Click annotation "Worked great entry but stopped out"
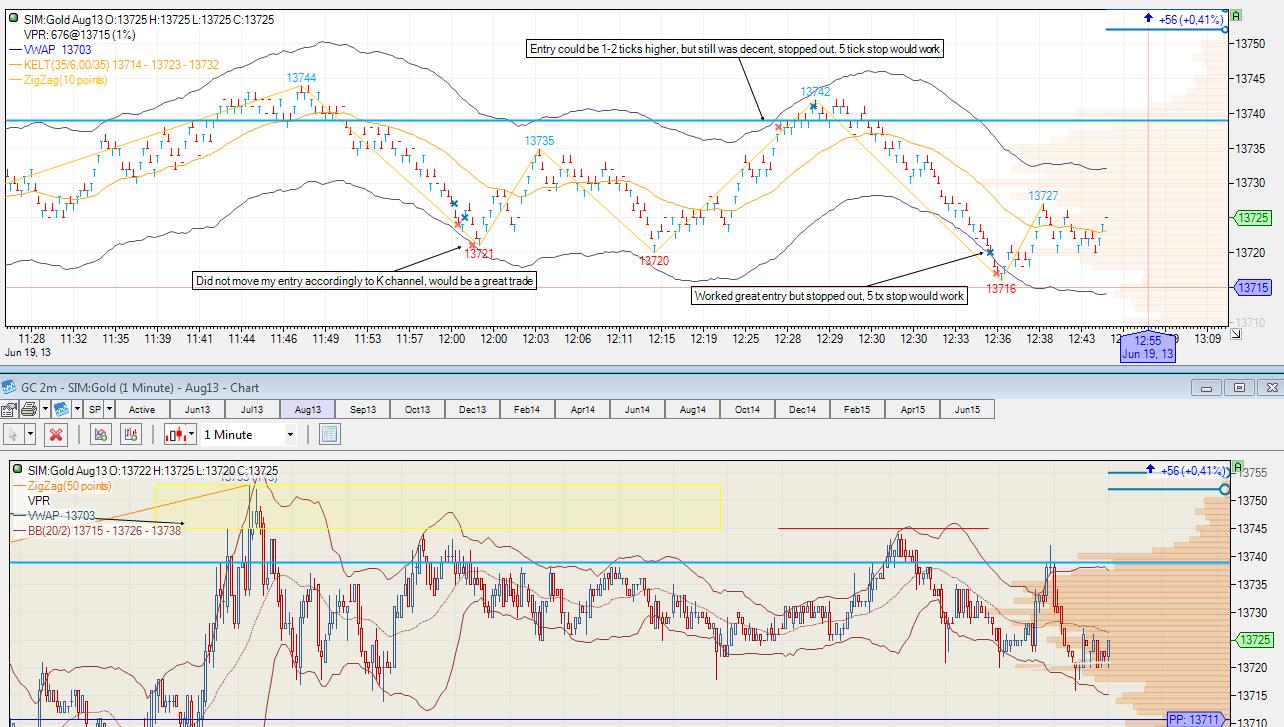 [830, 295]
